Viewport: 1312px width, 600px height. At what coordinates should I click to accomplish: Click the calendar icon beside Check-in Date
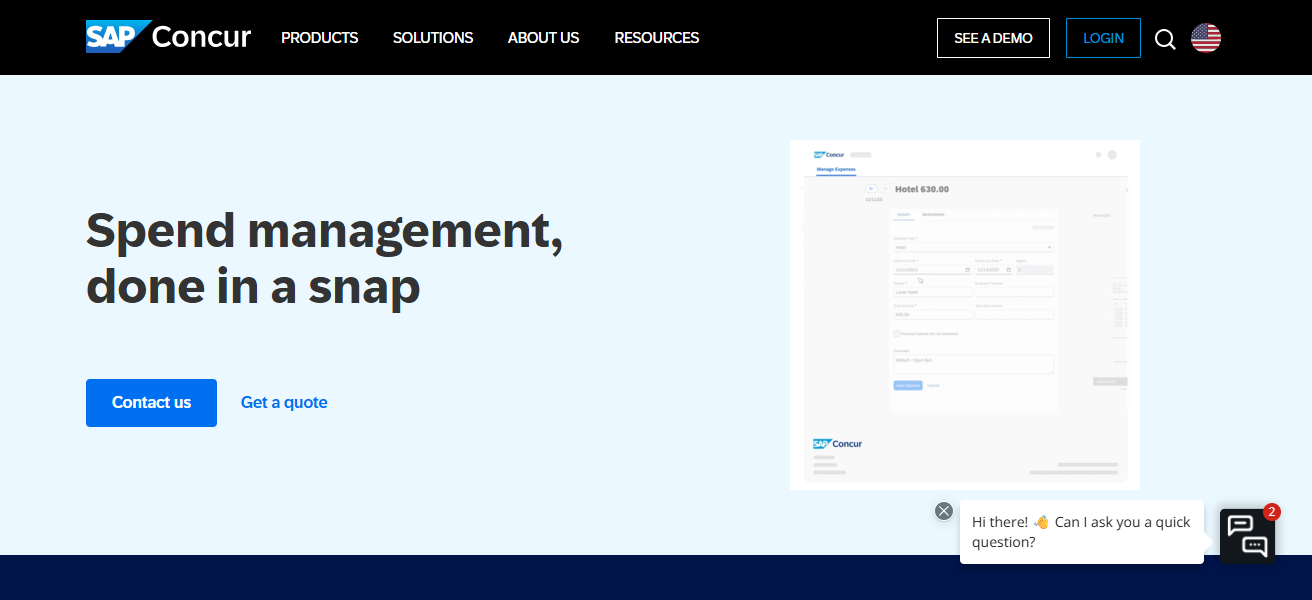tap(967, 270)
